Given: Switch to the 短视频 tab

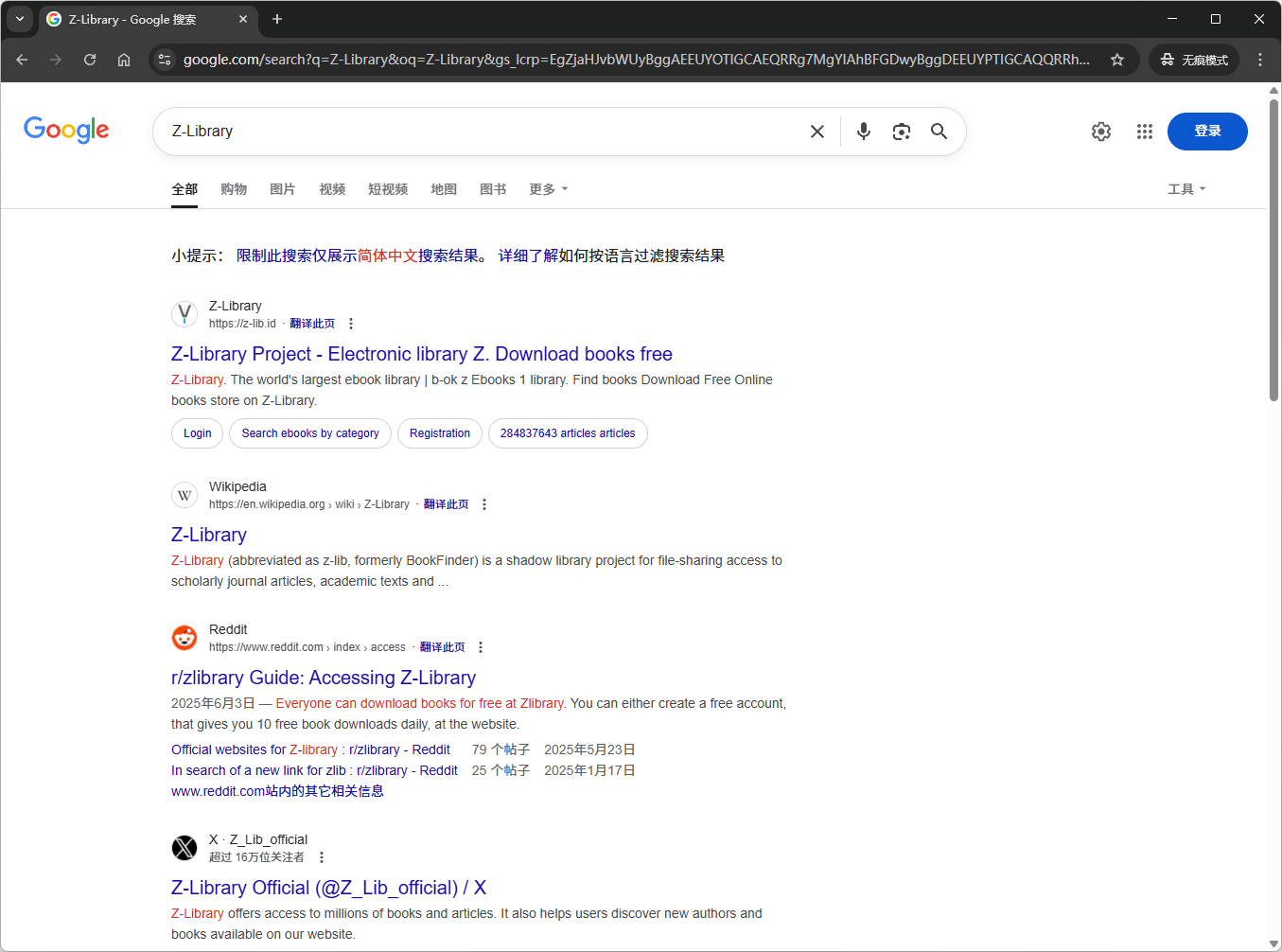Looking at the screenshot, I should click(388, 189).
